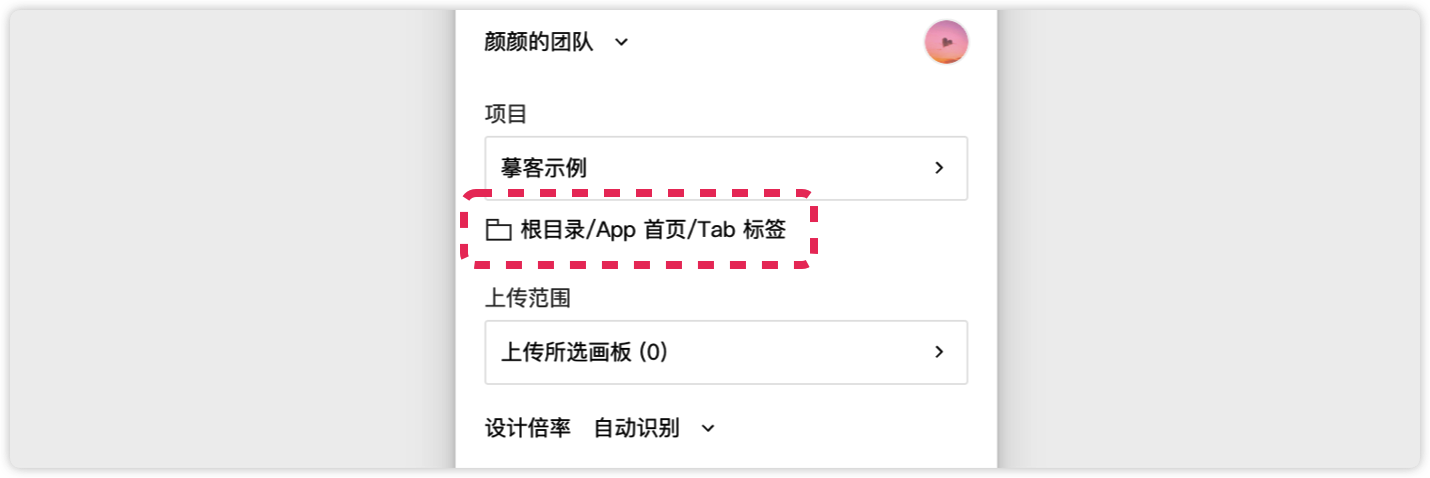Click the App 首页 path segment

point(641,231)
